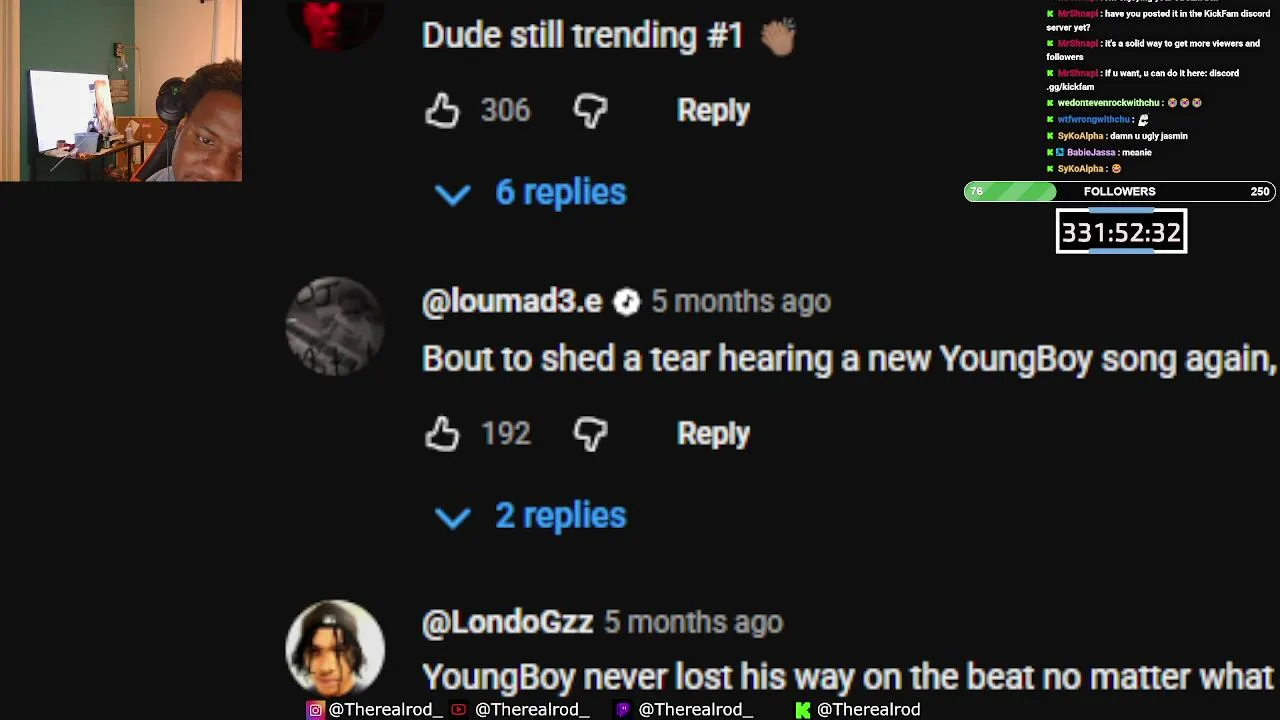
Task: Expand the 2 replies thread
Action: (532, 515)
